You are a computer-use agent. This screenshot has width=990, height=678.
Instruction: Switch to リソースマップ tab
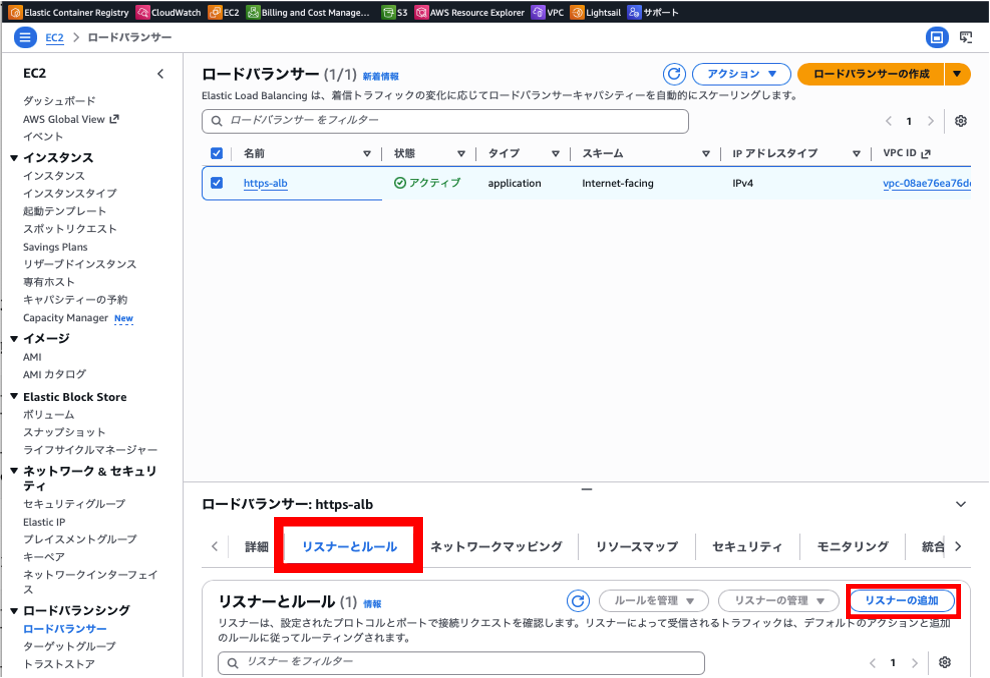point(636,547)
